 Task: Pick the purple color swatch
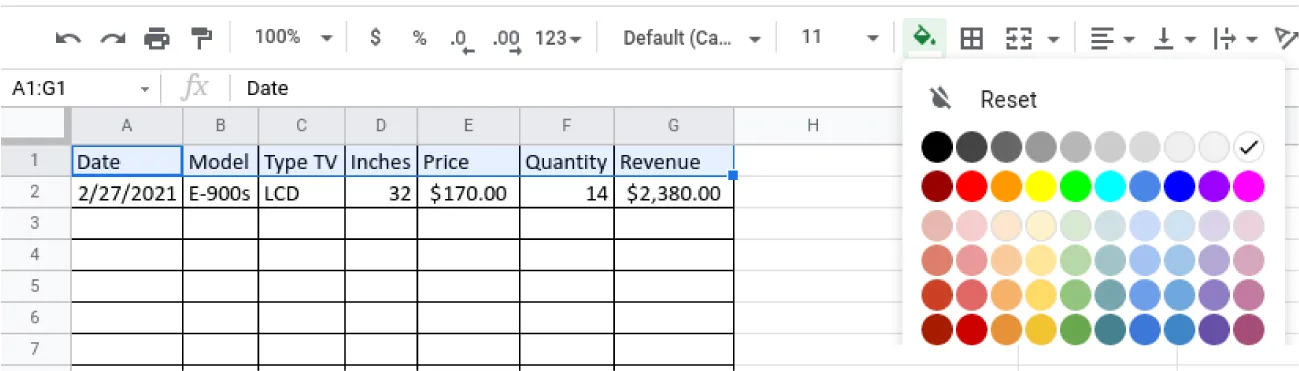[x=1214, y=186]
